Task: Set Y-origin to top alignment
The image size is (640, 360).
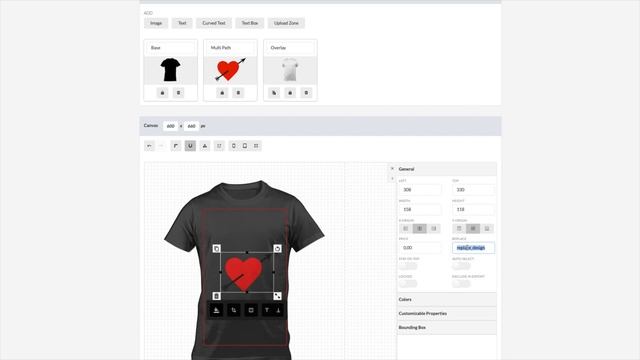Action: point(459,229)
